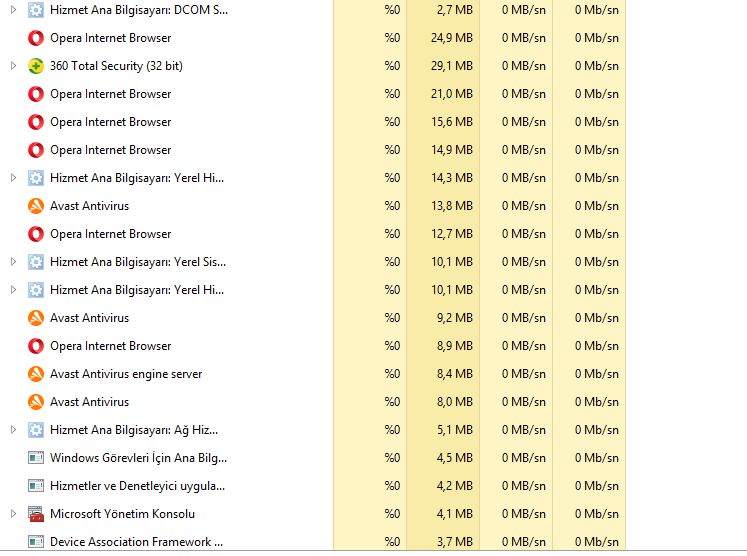Click the Avast icon in the 9,2 MB row
This screenshot has height=556, width=747.
[x=36, y=318]
